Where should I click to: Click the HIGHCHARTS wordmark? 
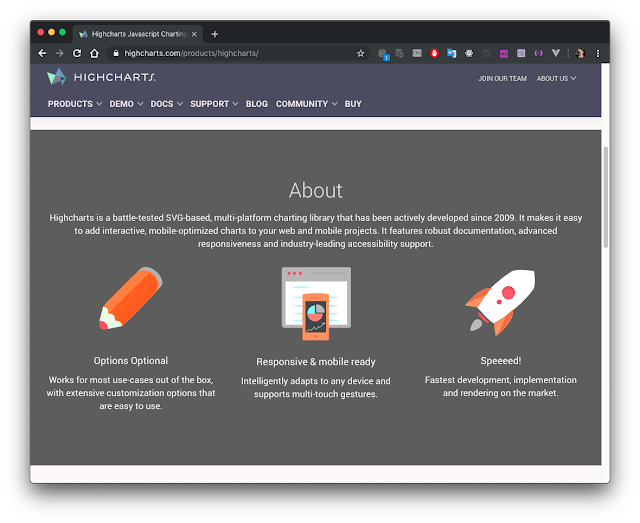pyautogui.click(x=114, y=77)
